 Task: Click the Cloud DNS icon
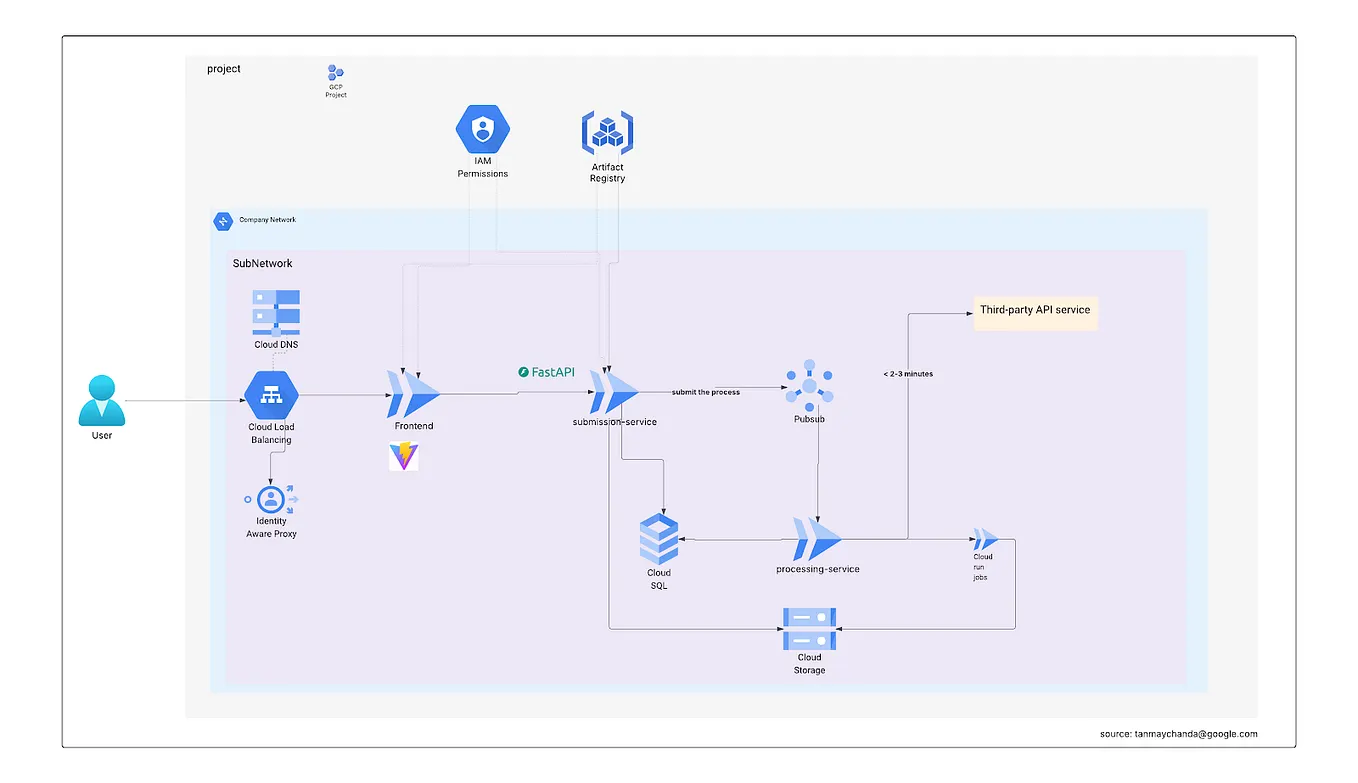pos(275,312)
